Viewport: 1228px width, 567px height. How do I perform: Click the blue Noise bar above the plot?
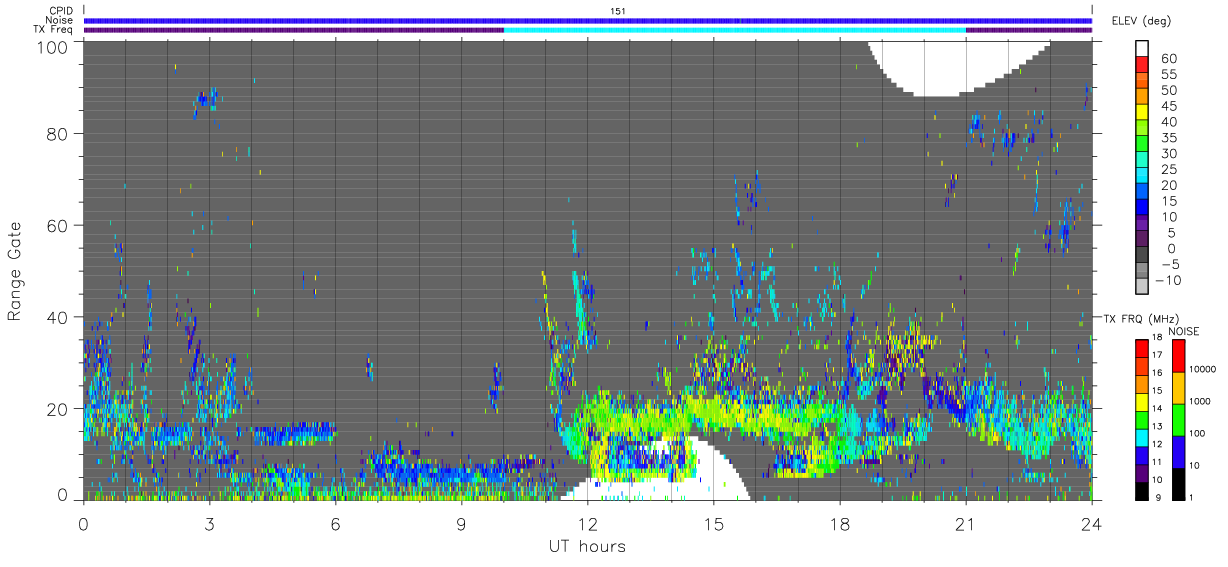point(588,20)
